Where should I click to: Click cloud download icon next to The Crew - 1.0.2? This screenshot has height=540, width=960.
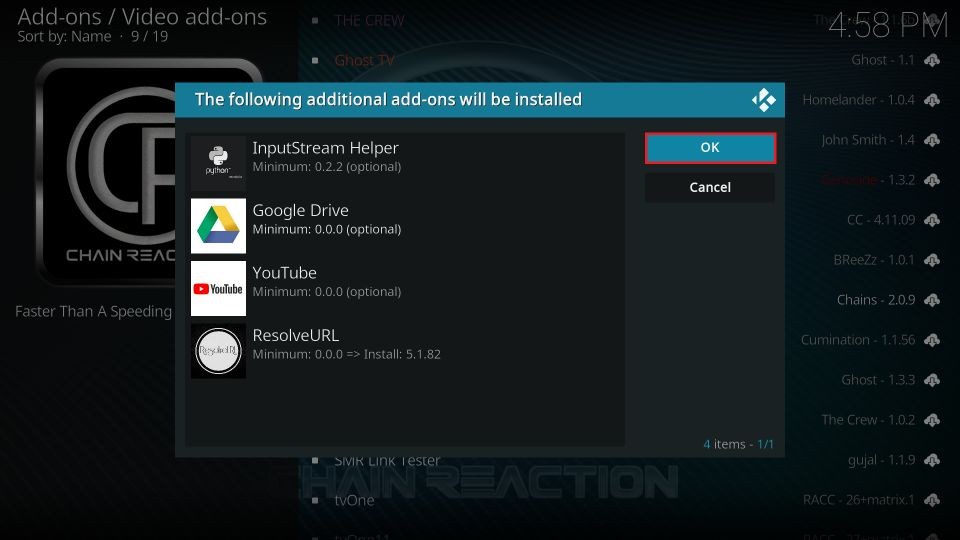[x=932, y=420]
